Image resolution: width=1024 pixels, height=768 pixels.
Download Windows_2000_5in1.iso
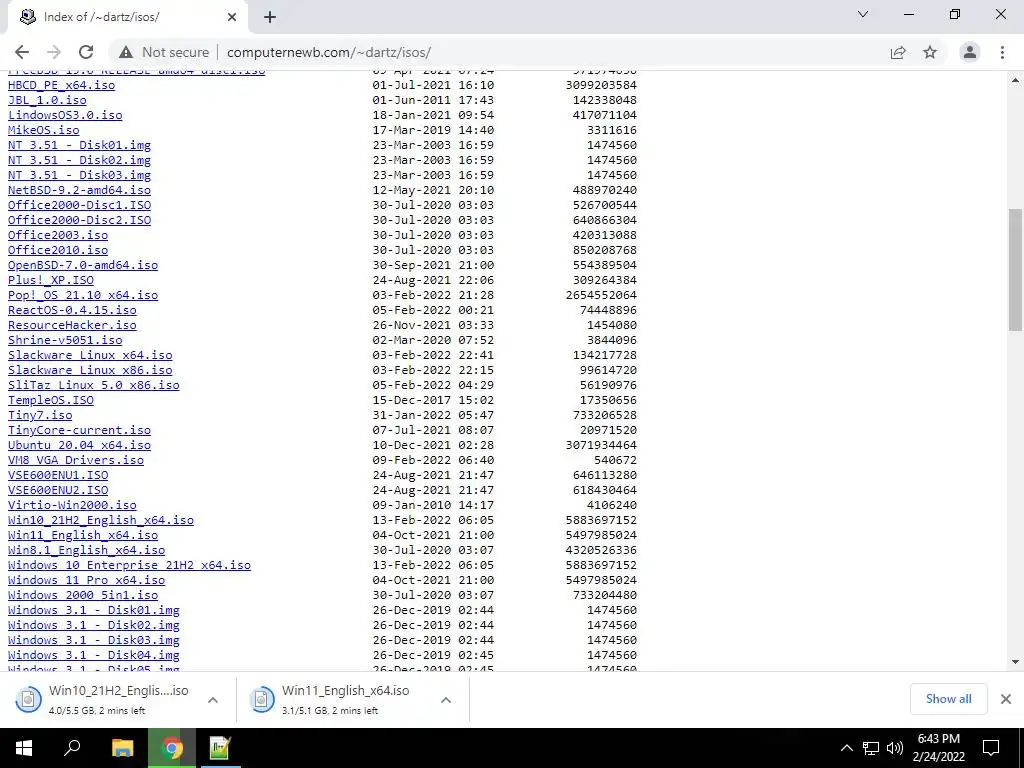click(83, 596)
